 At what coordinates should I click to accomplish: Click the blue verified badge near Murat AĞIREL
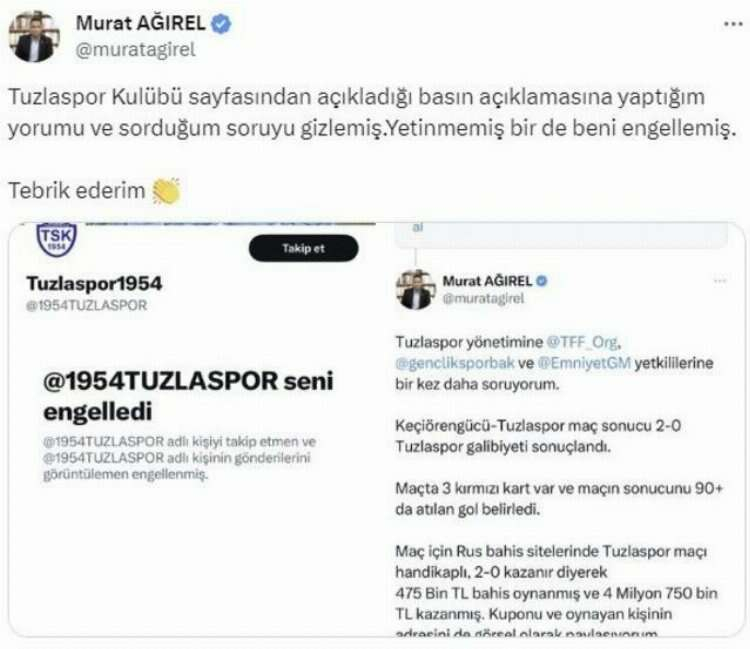click(x=221, y=23)
